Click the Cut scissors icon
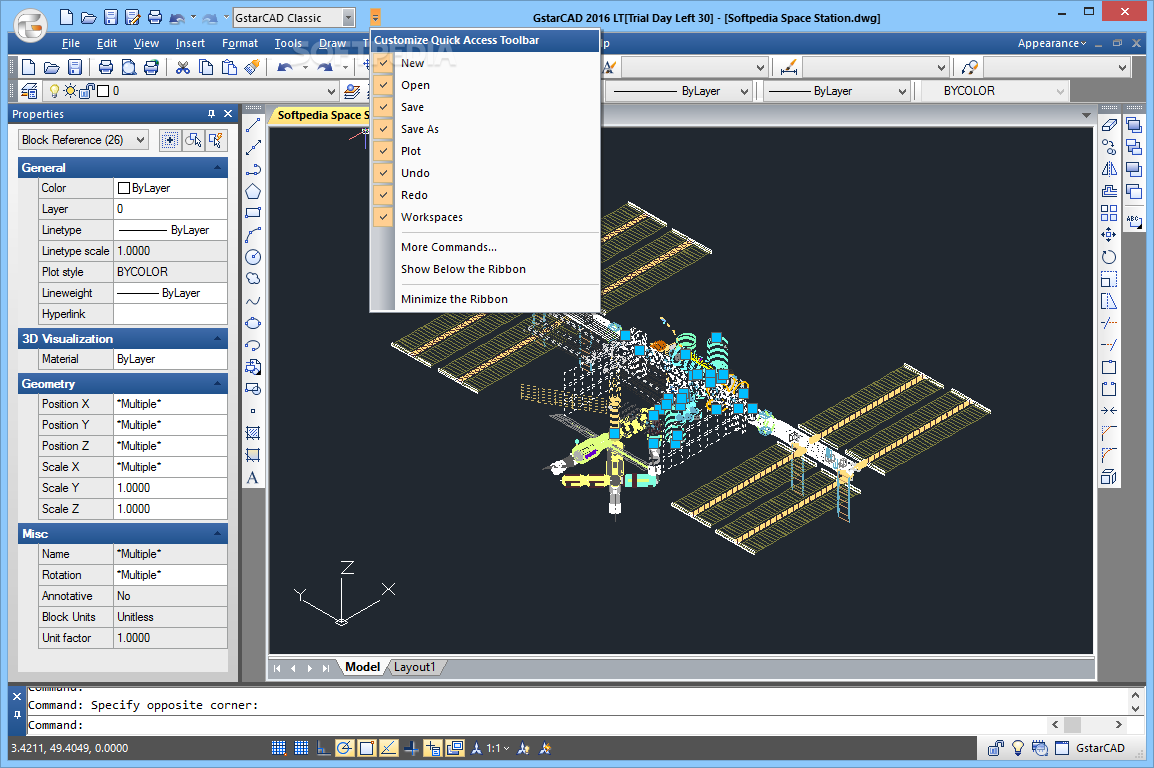 point(183,68)
